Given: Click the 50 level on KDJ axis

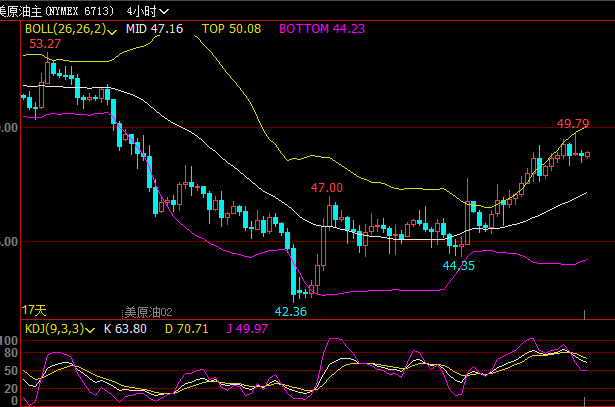Looking at the screenshot, I should 11,371.
